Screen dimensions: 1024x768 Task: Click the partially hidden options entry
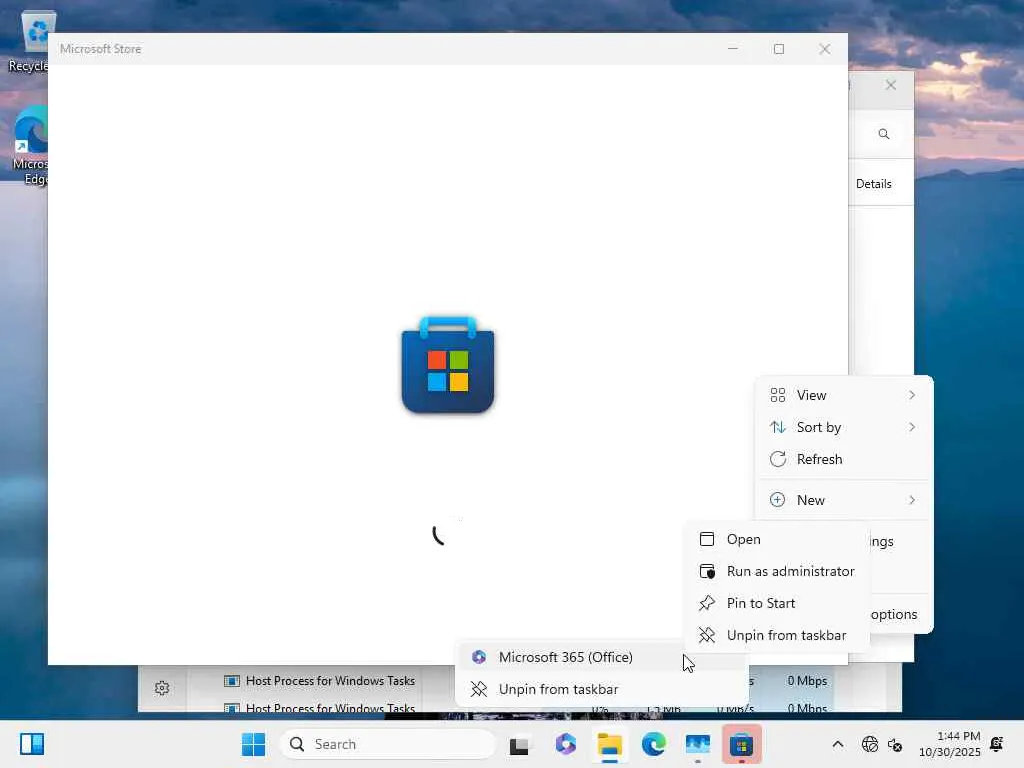[893, 615]
